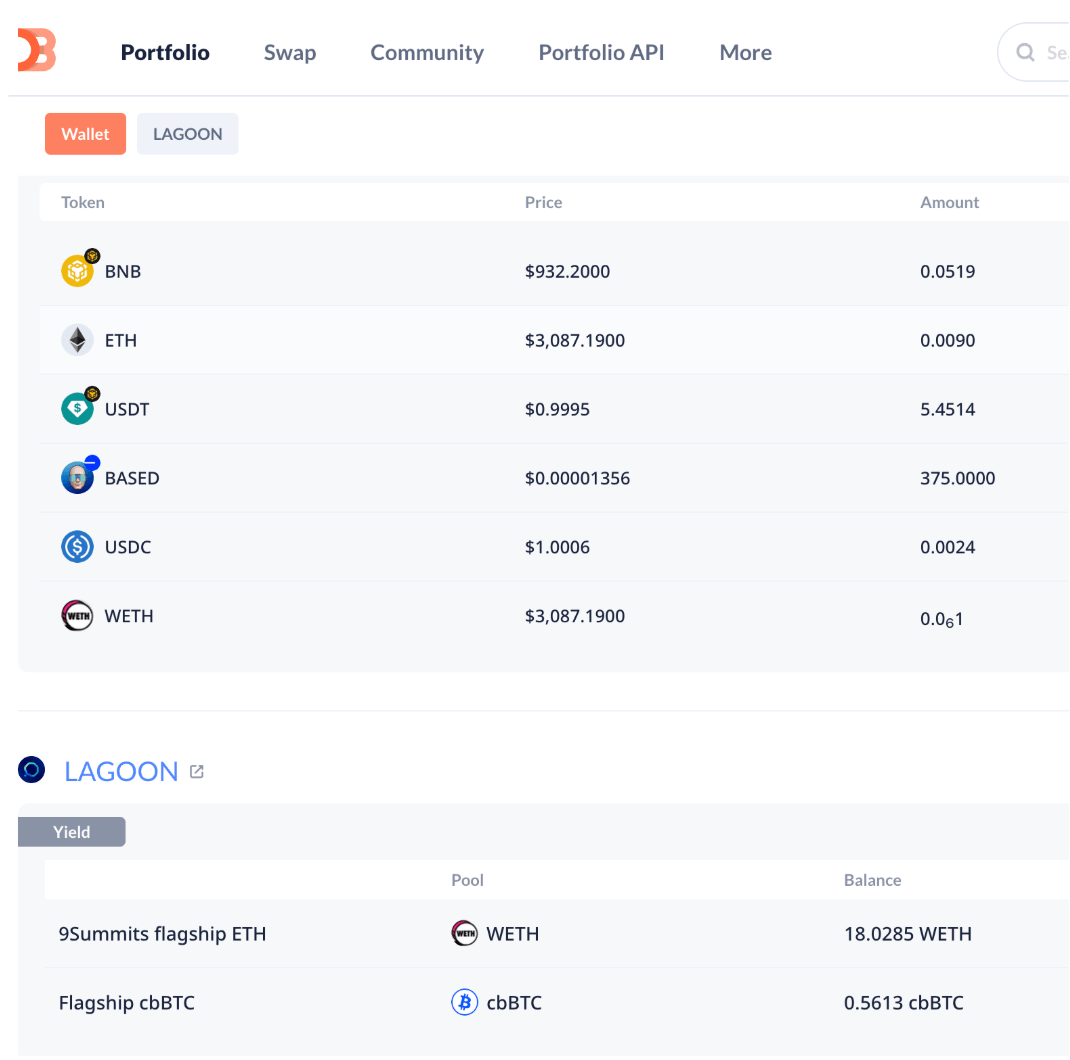Click the Pool column header
Image resolution: width=1070 pixels, height=1060 pixels.
point(467,880)
